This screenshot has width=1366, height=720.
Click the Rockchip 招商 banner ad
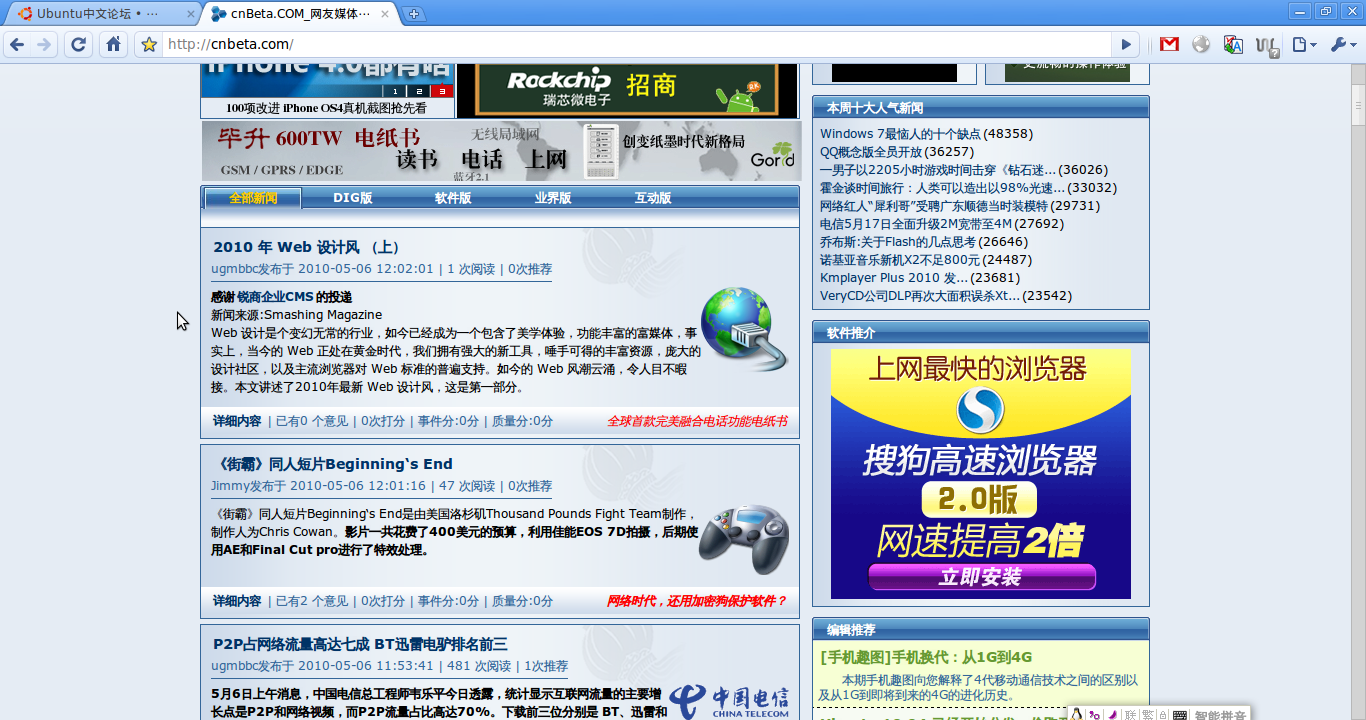pyautogui.click(x=629, y=90)
